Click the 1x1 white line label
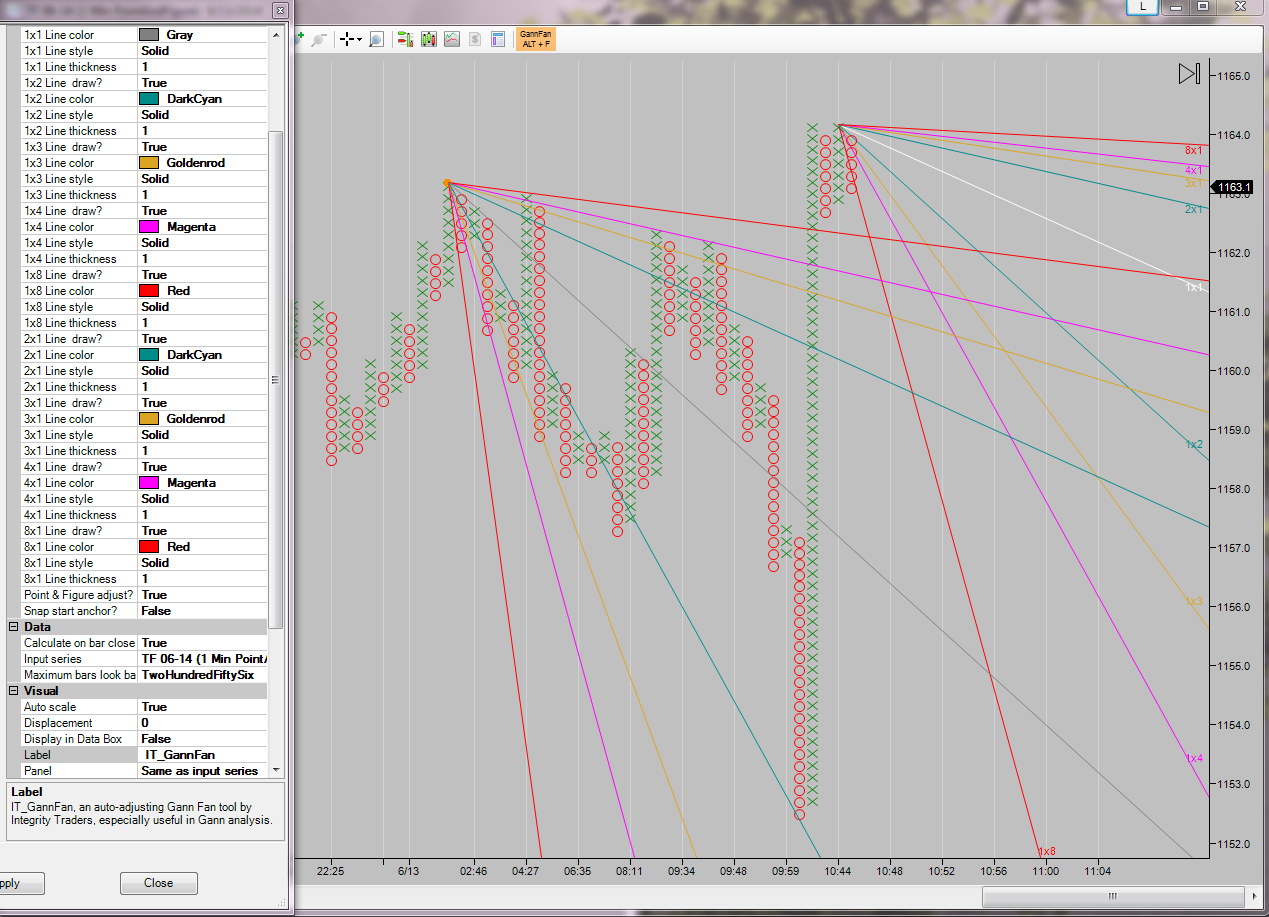 [1194, 287]
